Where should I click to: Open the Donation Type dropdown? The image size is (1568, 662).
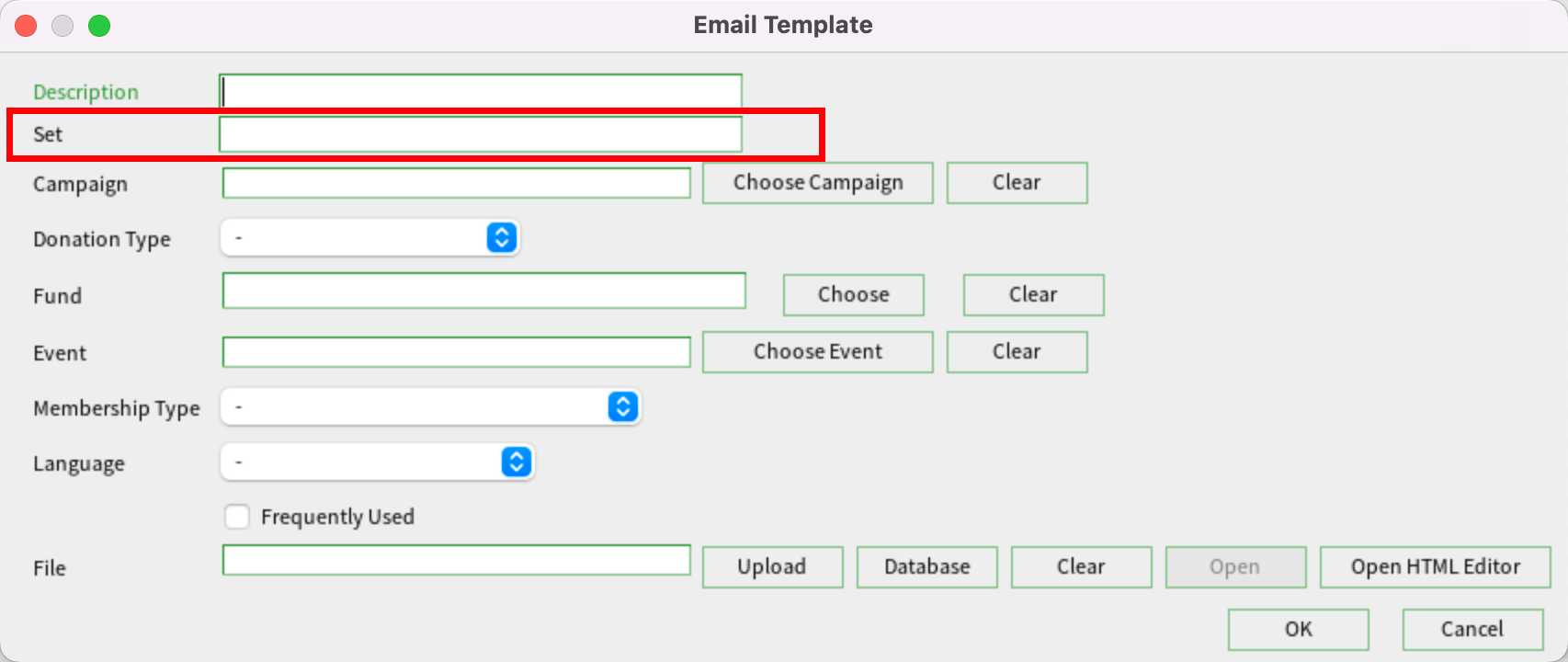[501, 237]
